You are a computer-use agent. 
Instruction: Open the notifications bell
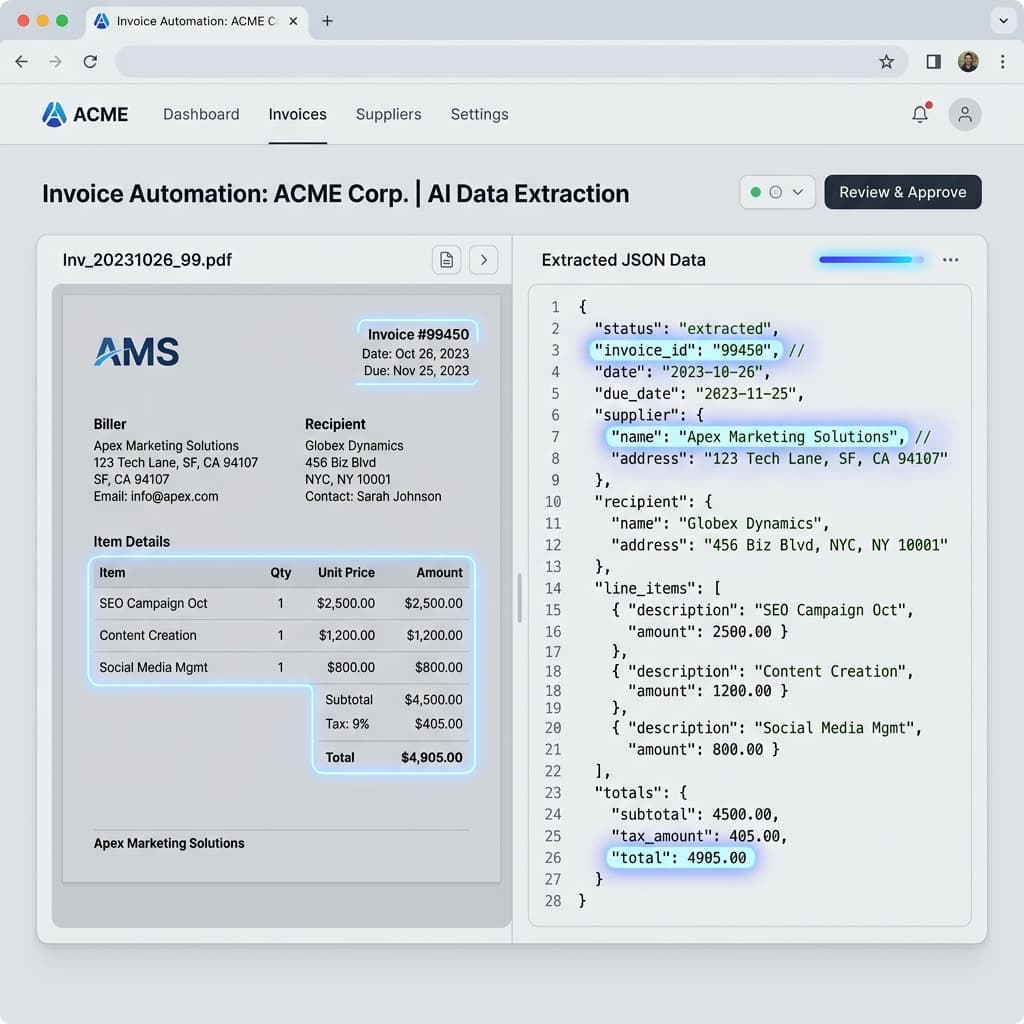pos(920,114)
